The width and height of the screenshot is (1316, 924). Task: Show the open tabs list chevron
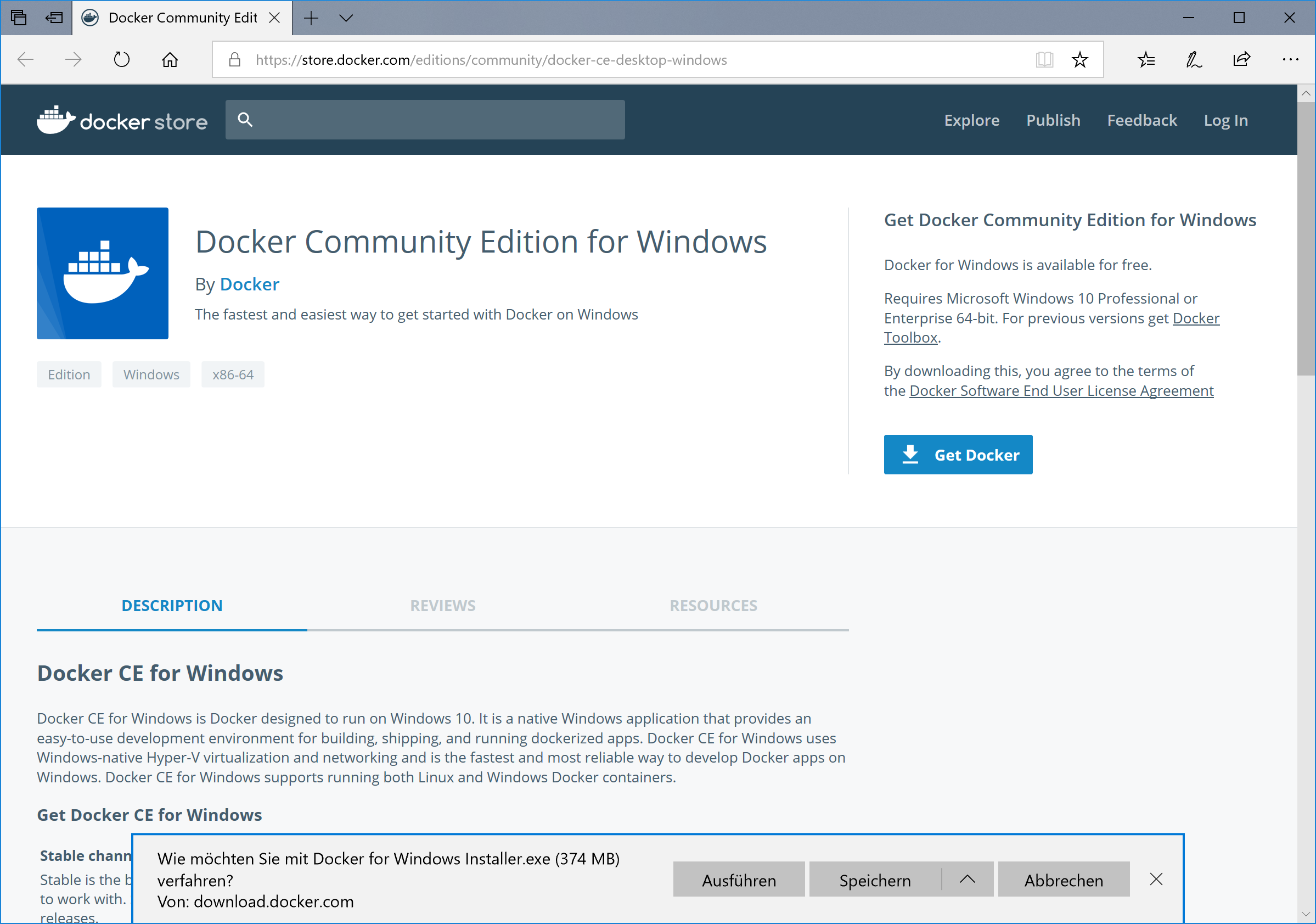click(346, 18)
